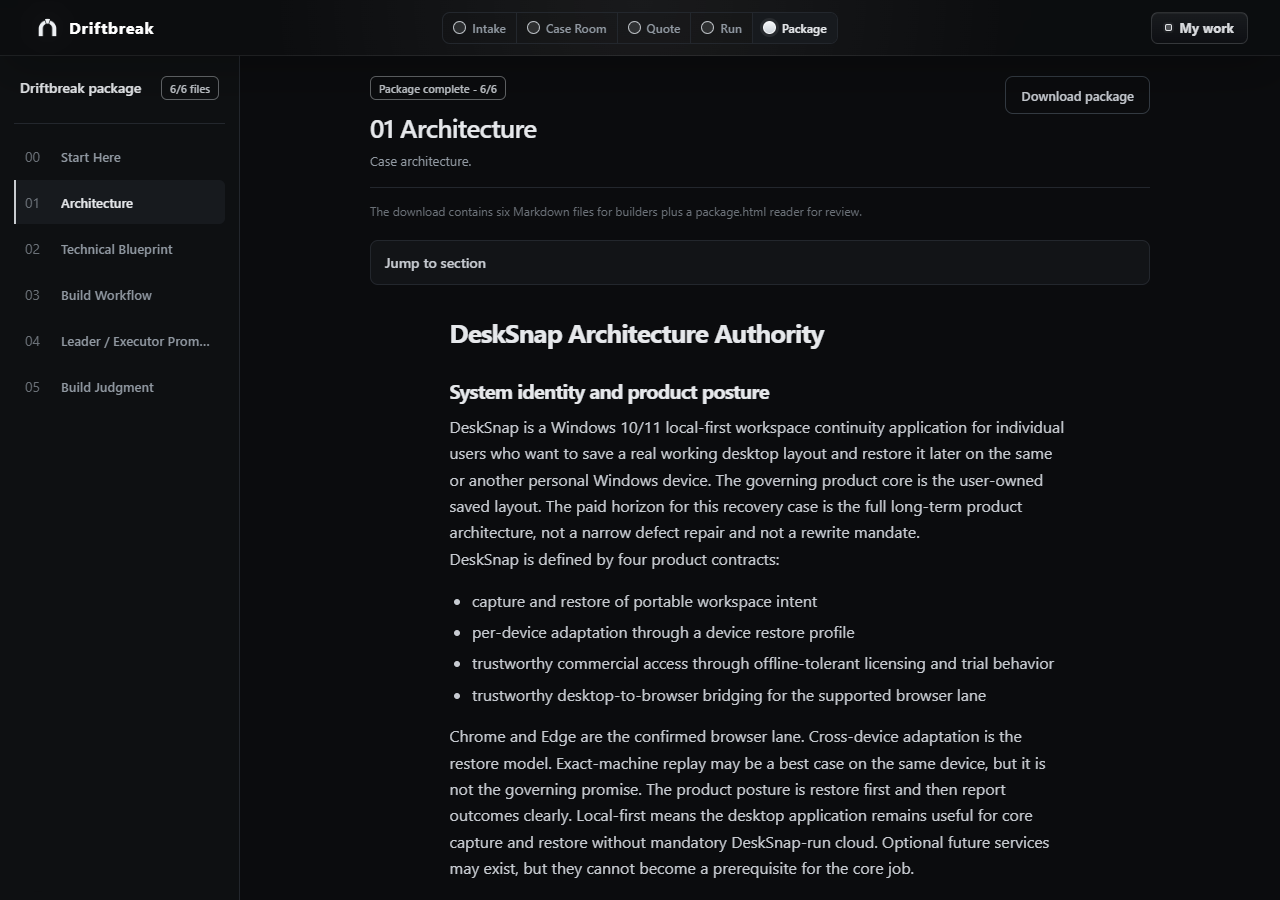Click bullet per-device adaptation through device restore profile
The height and width of the screenshot is (900, 1280).
663,632
